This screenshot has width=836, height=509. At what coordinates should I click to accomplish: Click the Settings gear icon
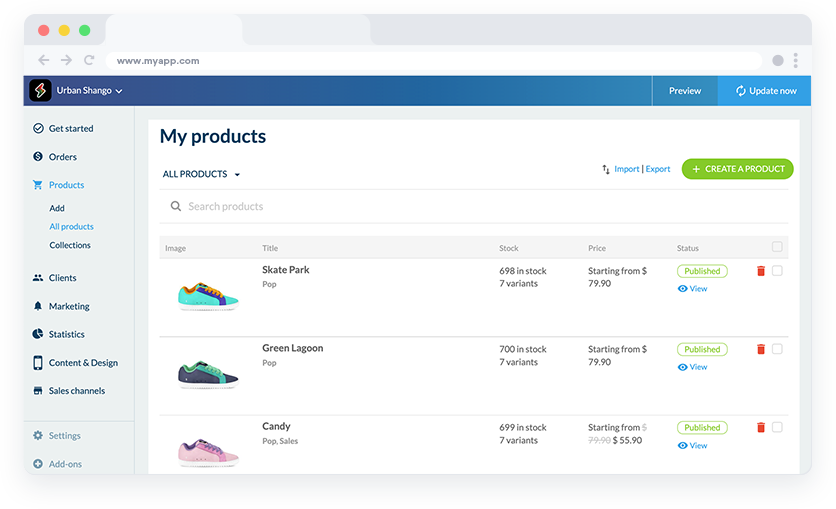coord(38,436)
